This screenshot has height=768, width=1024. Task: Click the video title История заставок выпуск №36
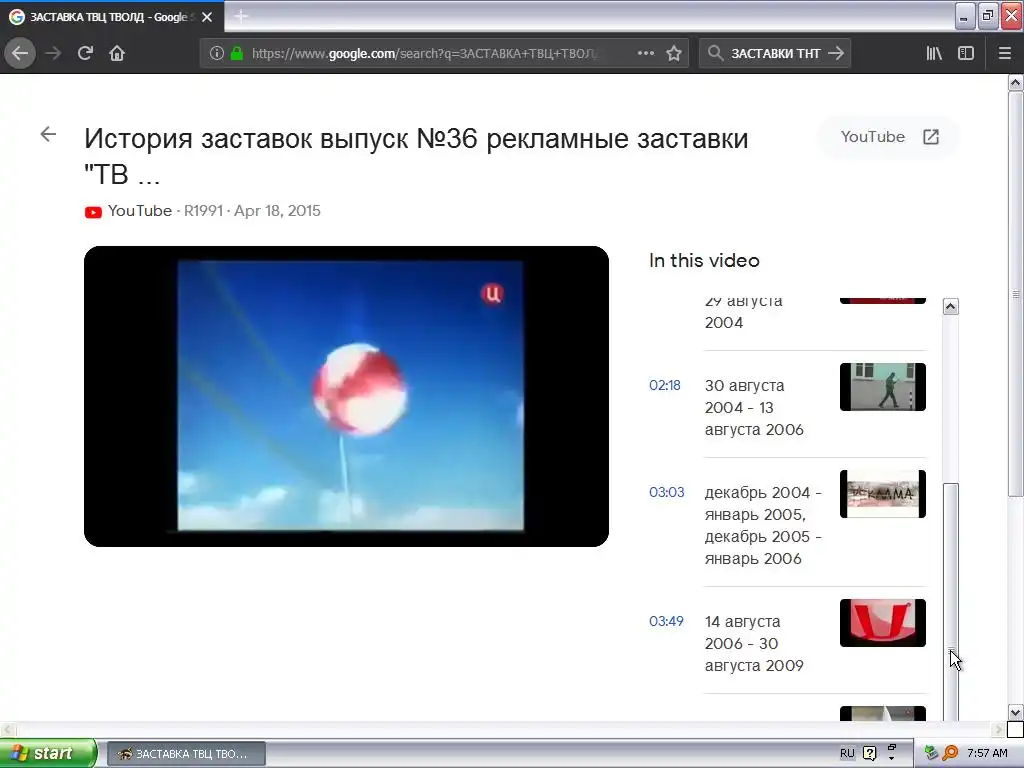click(416, 156)
